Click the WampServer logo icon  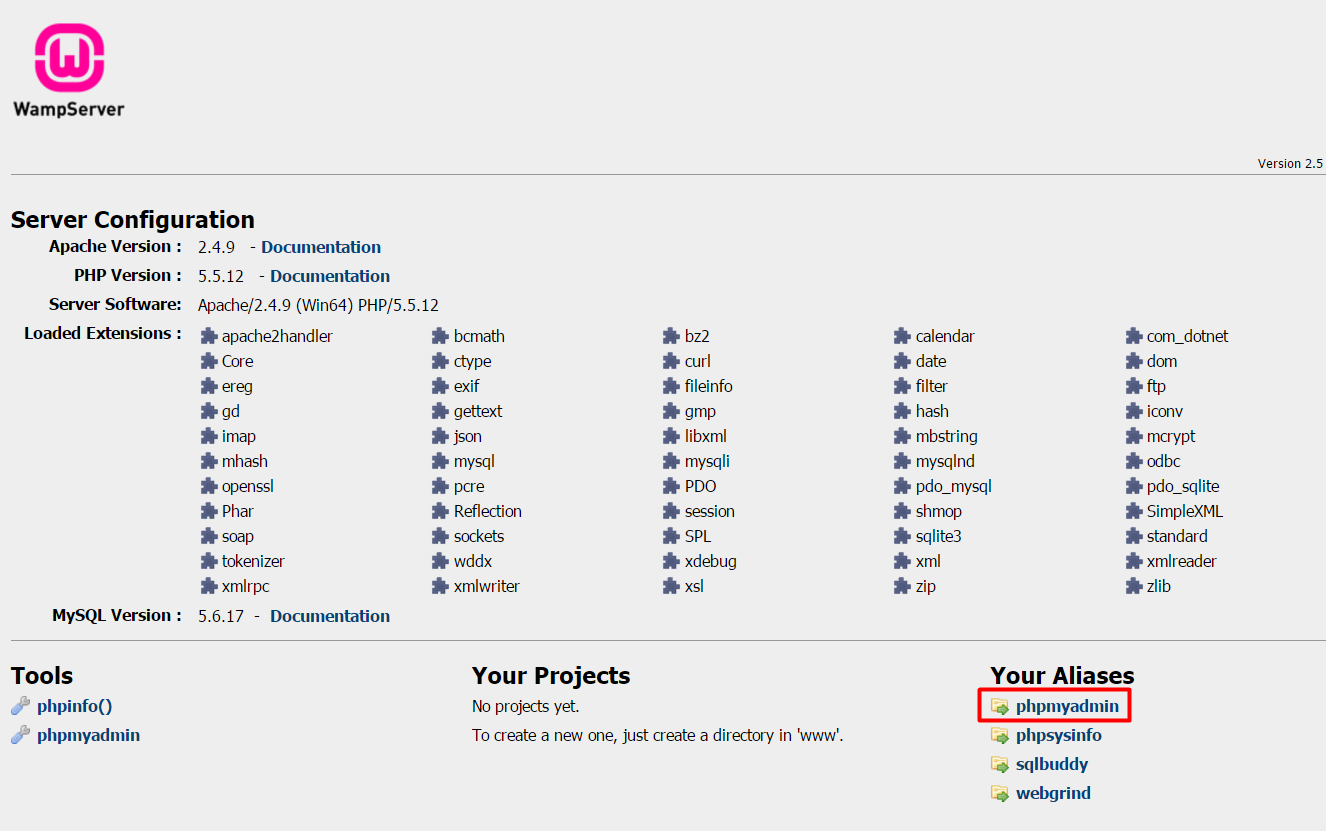[69, 58]
